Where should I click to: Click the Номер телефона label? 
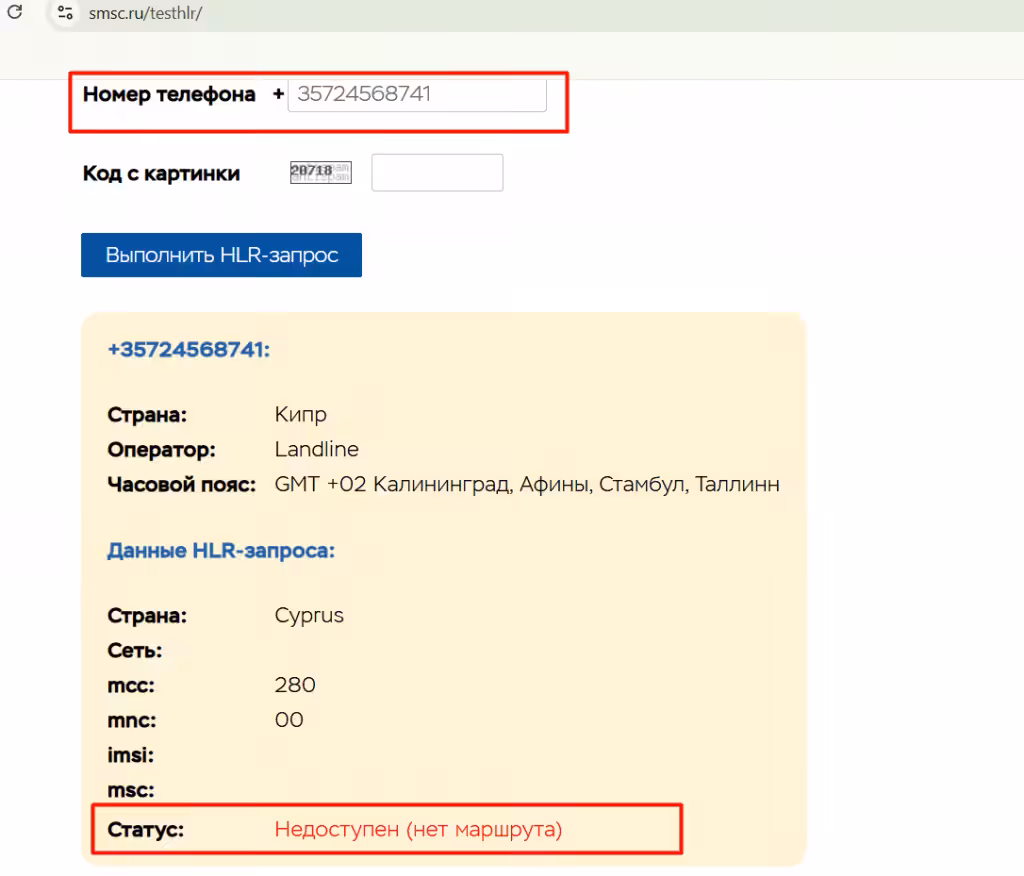pyautogui.click(x=168, y=94)
